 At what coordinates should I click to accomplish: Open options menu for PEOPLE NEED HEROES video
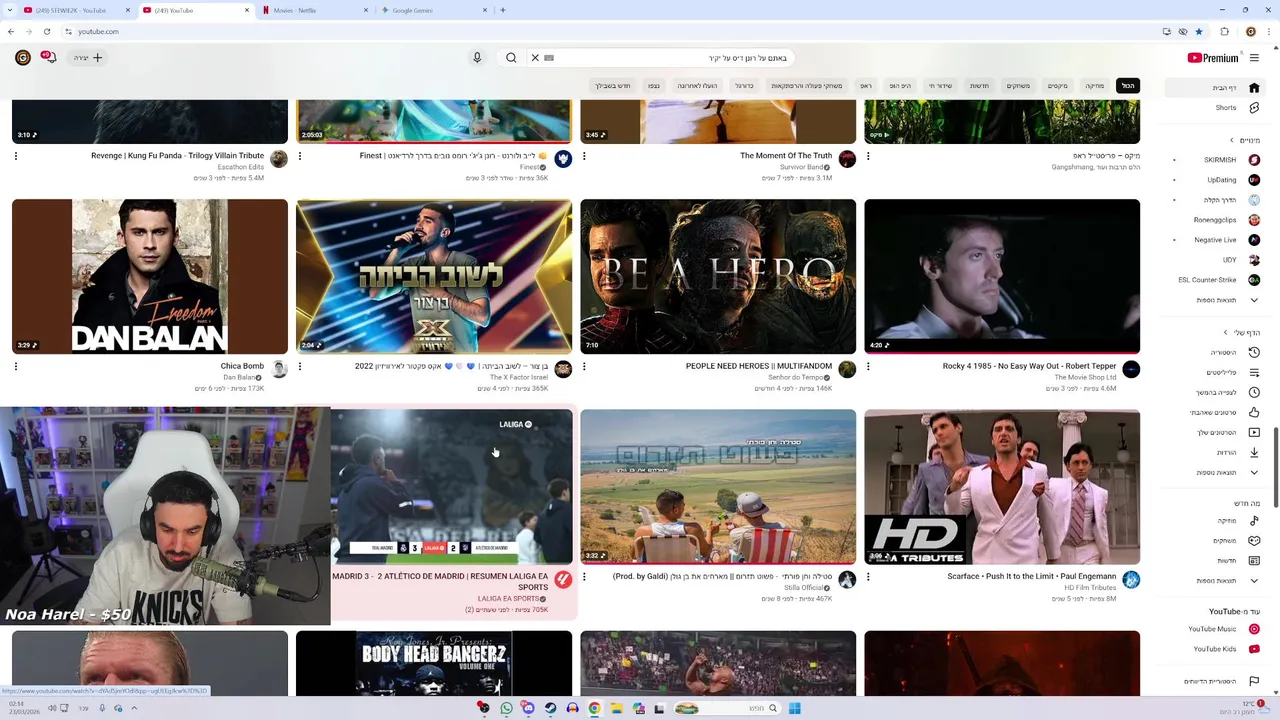pyautogui.click(x=584, y=367)
